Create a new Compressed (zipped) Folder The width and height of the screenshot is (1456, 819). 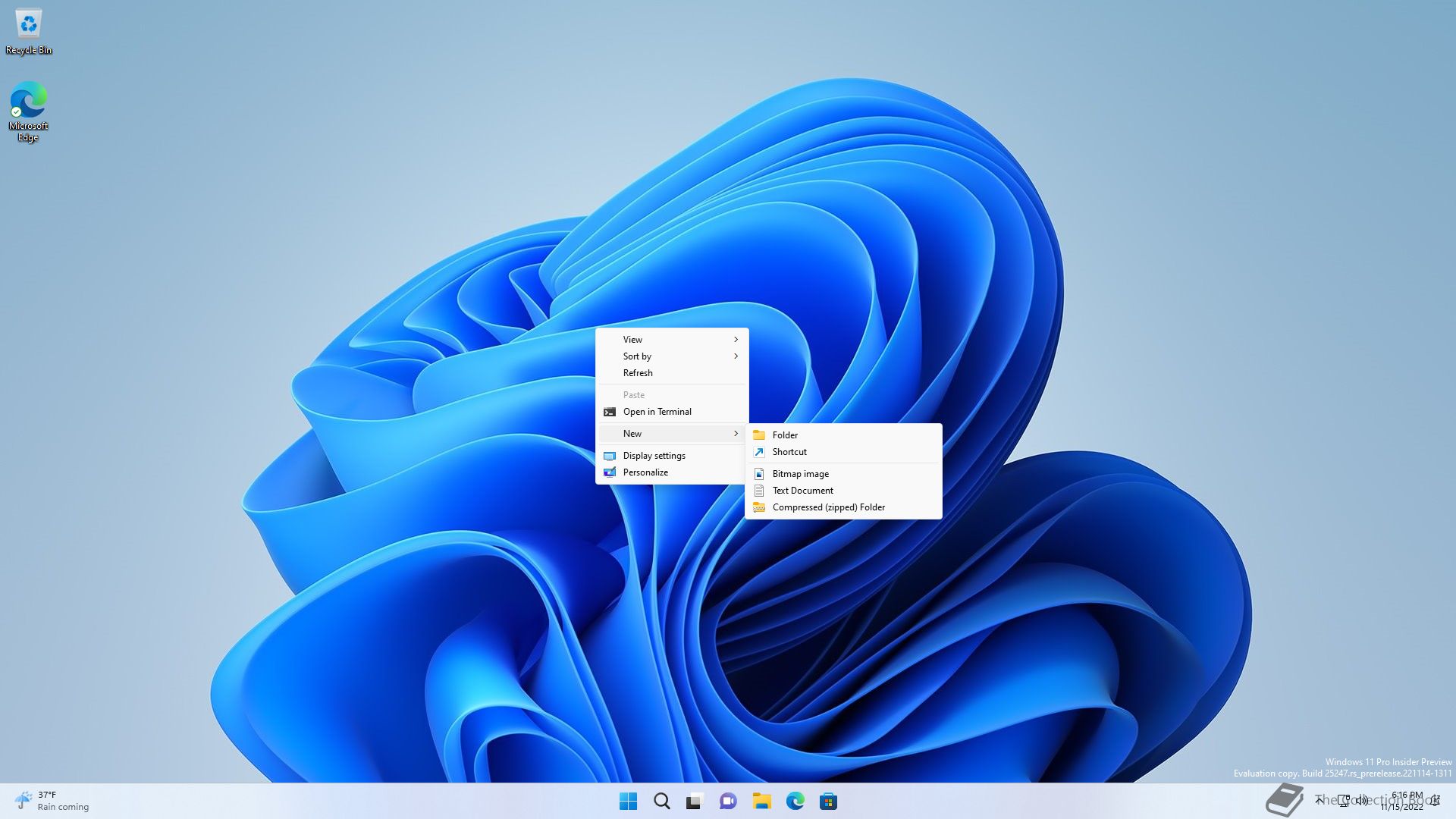pos(828,507)
